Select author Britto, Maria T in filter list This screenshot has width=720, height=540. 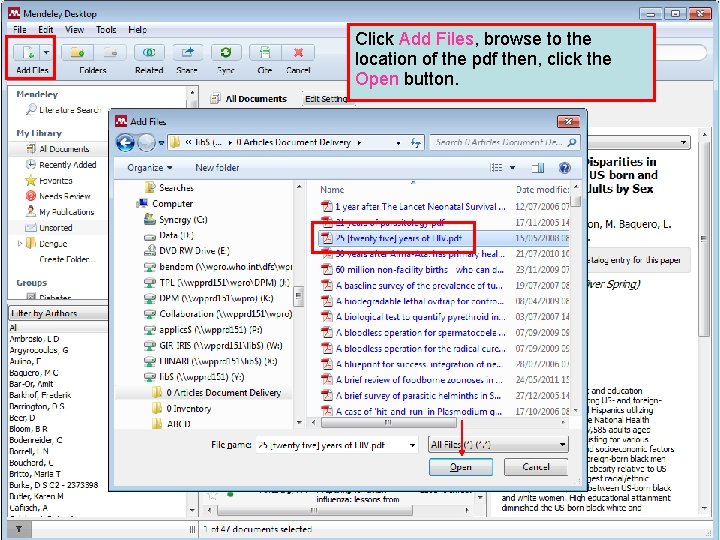(35, 474)
